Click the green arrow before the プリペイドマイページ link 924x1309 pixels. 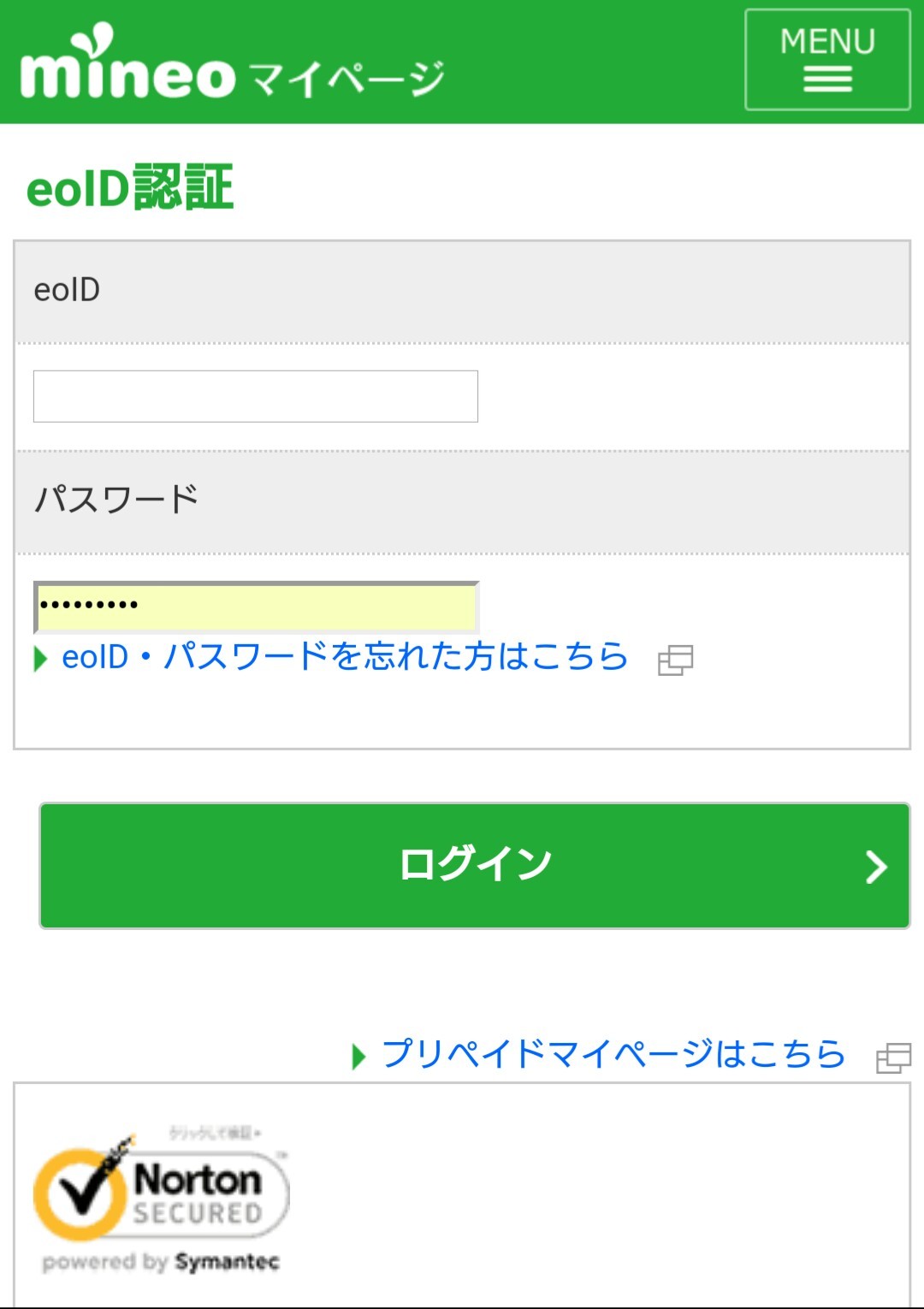coord(358,1057)
